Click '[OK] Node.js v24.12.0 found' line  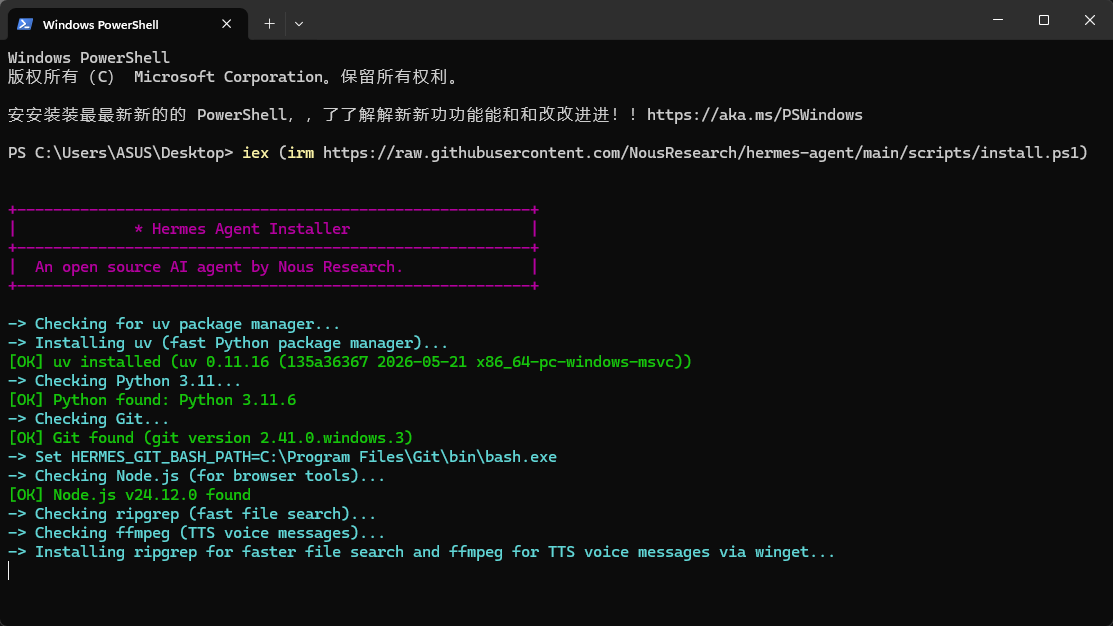129,495
